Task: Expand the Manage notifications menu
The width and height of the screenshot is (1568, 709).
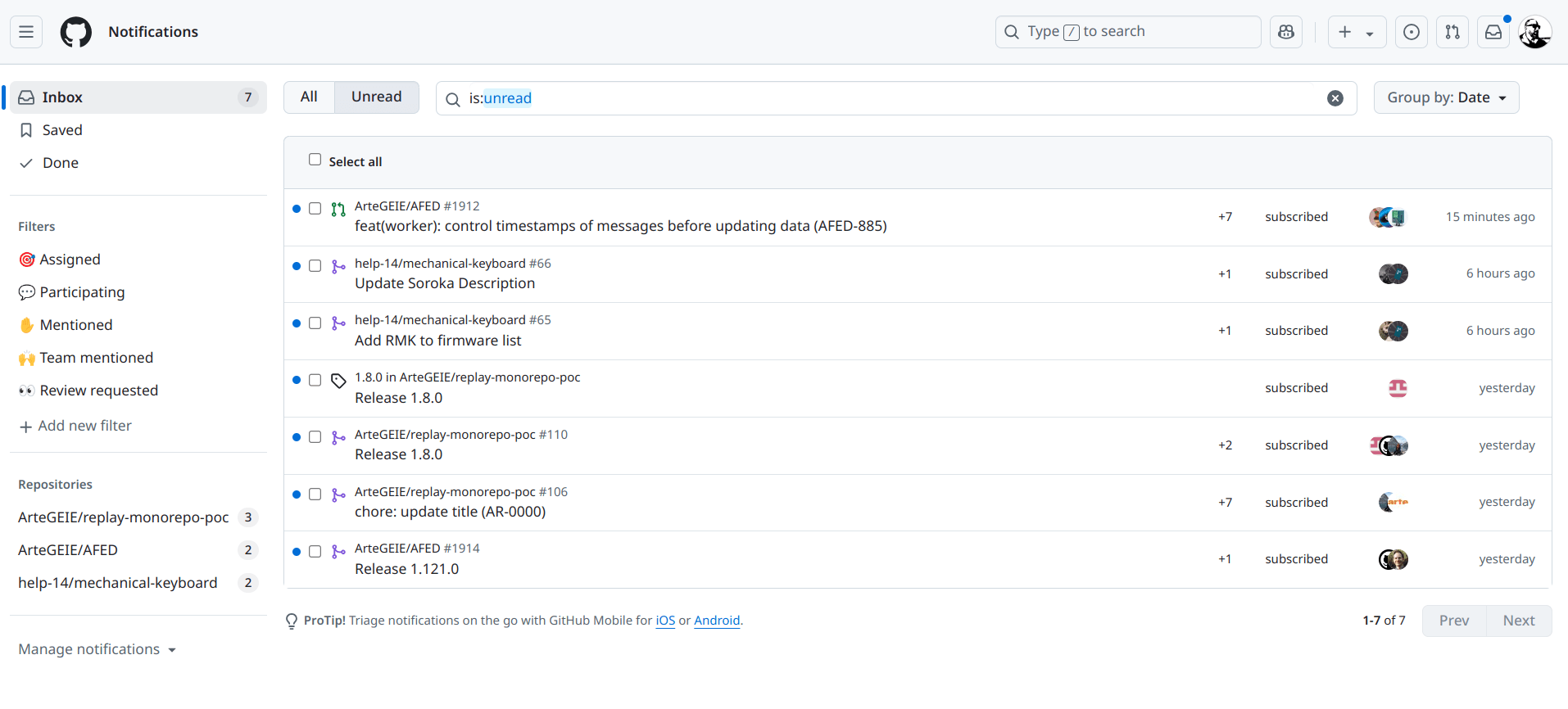Action: [97, 649]
